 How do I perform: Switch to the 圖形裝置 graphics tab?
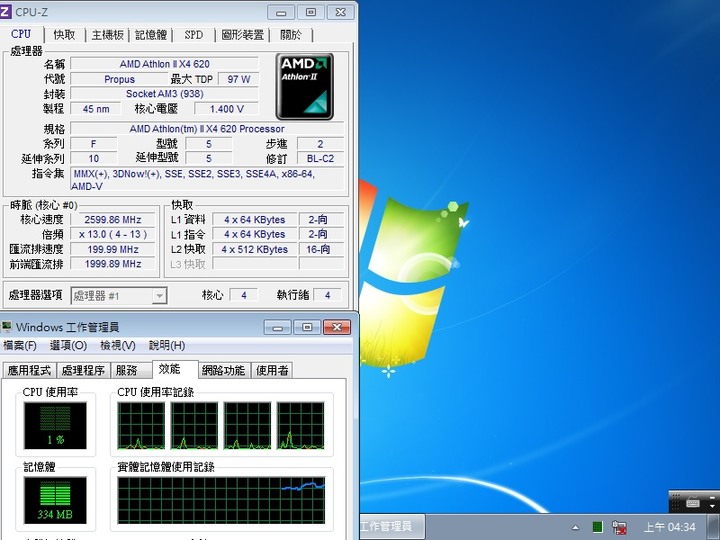point(242,35)
